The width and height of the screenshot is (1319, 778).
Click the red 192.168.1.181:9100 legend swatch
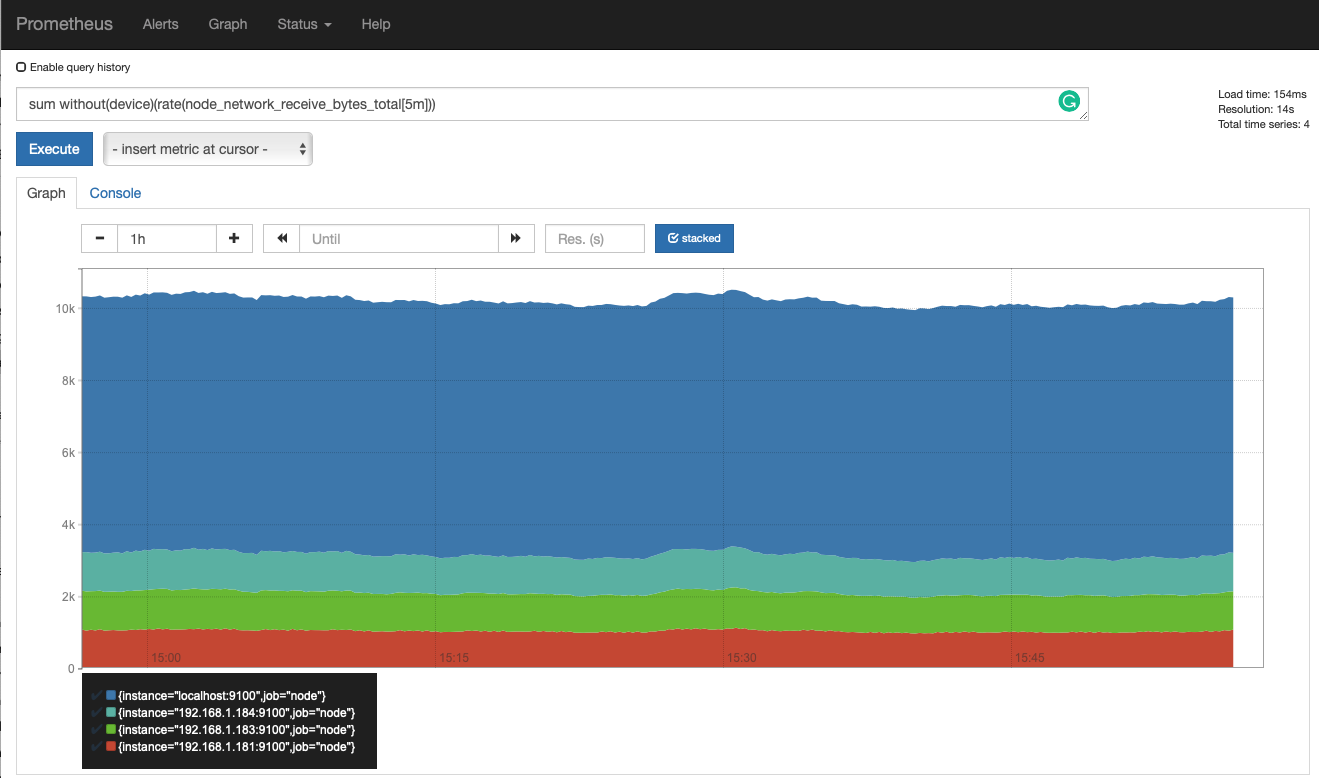pos(111,747)
